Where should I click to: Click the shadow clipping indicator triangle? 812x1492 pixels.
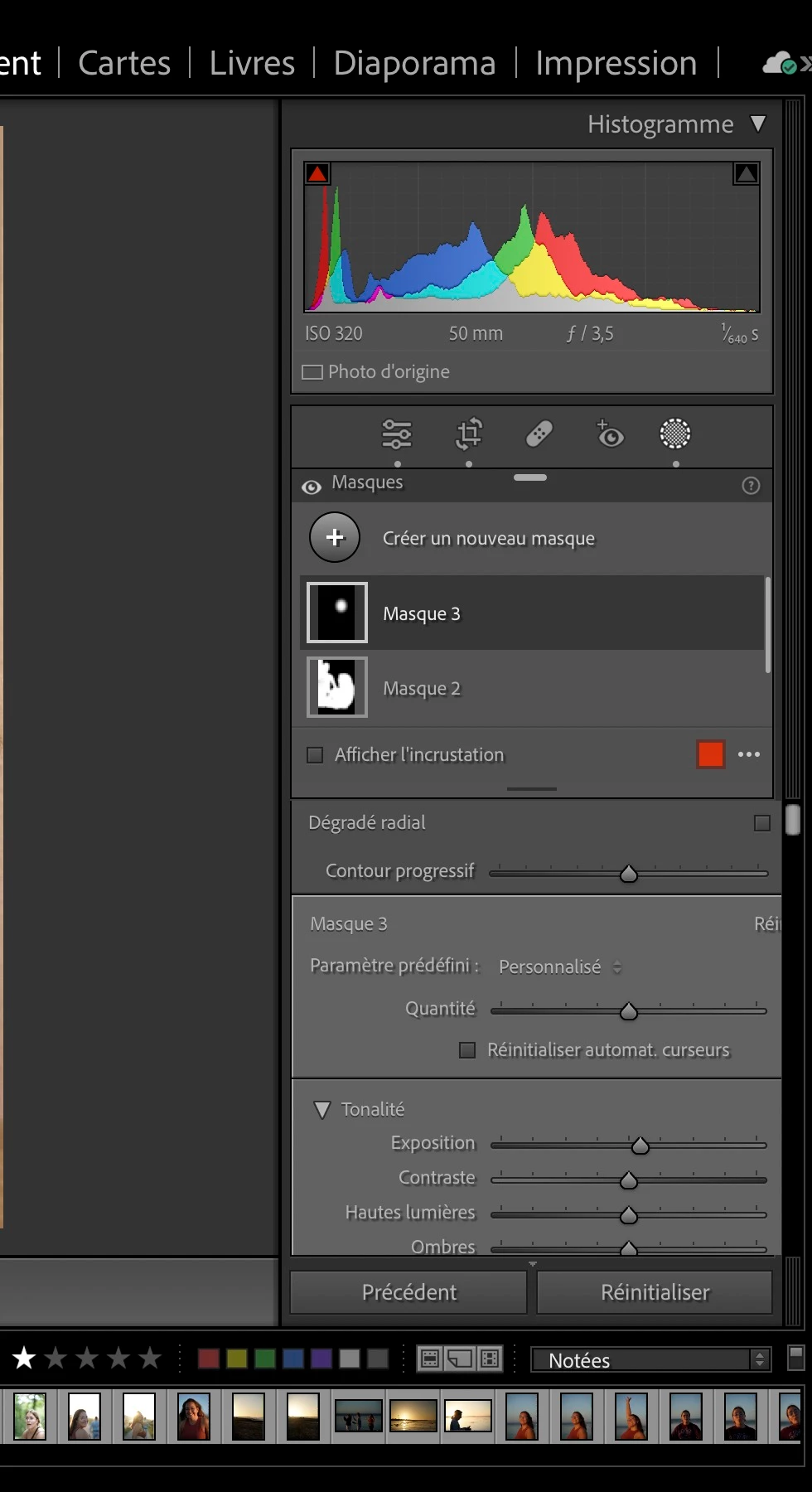(317, 173)
